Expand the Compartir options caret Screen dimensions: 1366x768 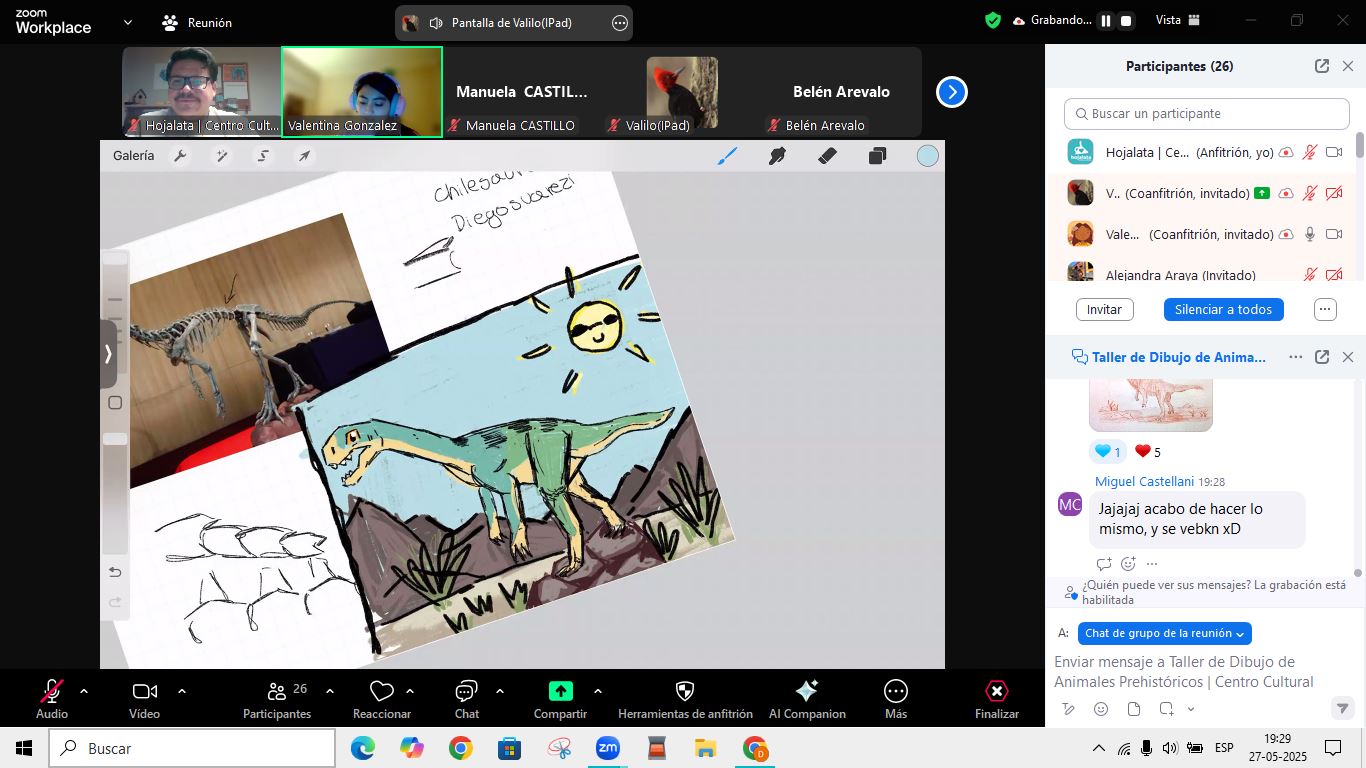pos(598,691)
